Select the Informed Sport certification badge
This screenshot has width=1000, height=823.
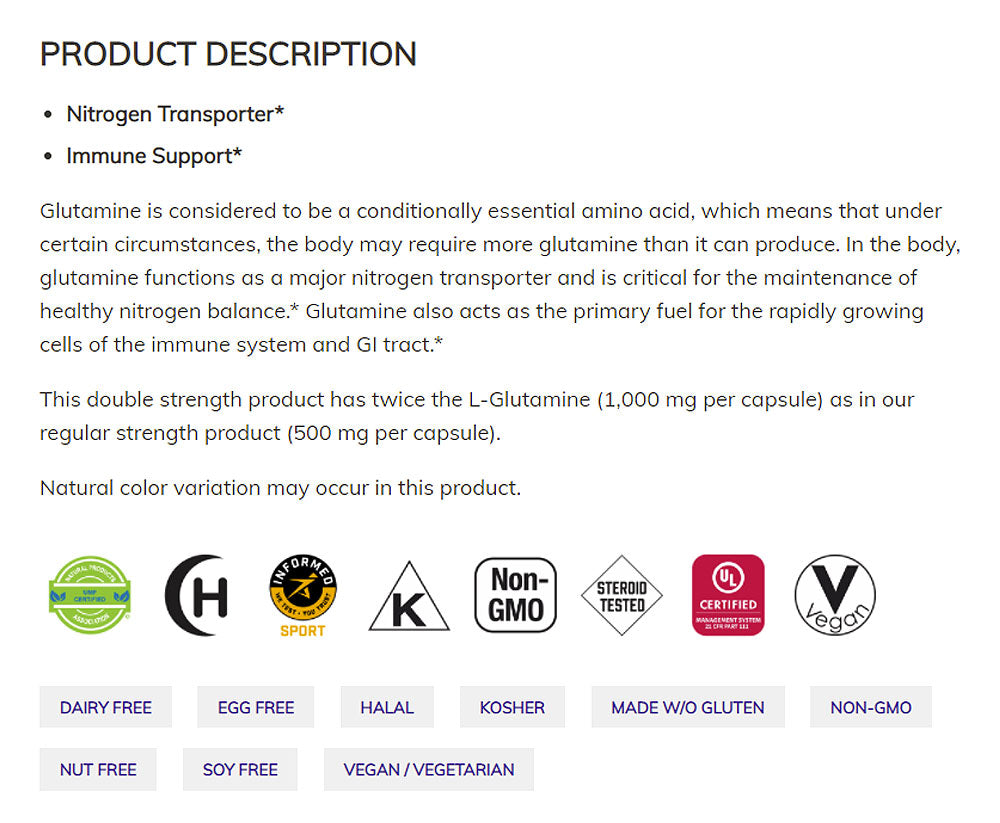pyautogui.click(x=303, y=596)
